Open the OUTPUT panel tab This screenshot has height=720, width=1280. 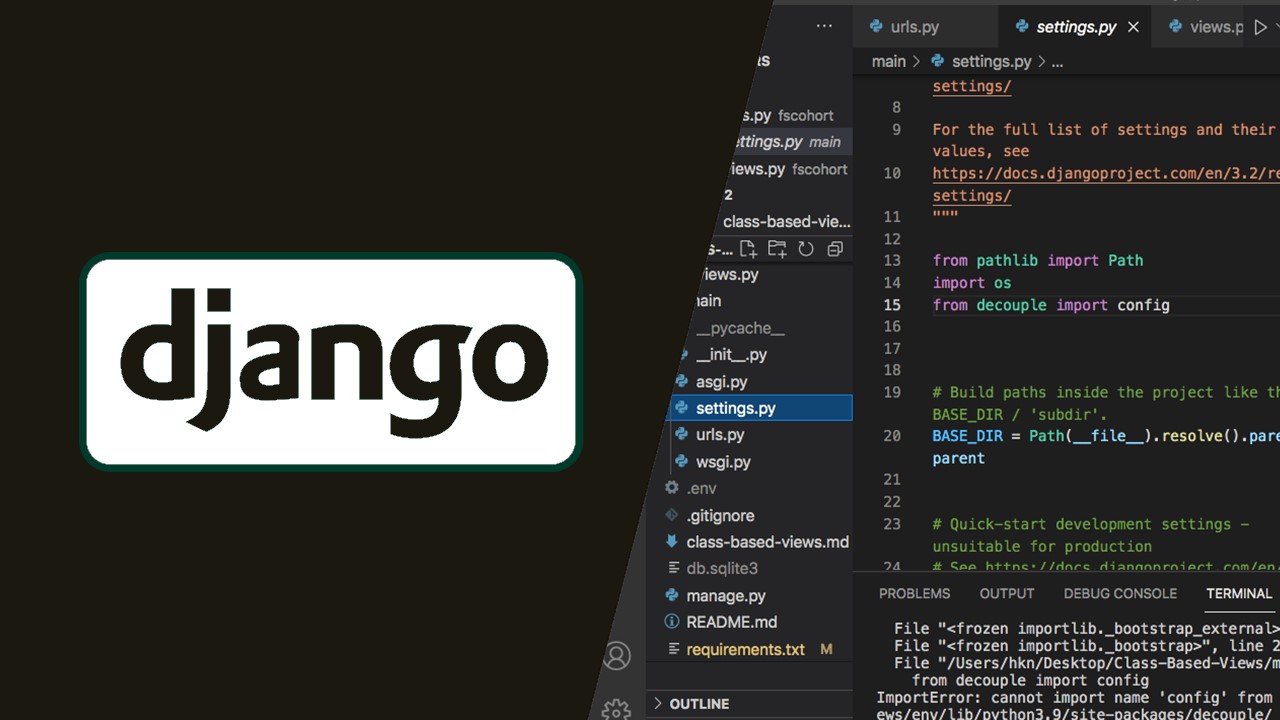[x=1007, y=593]
